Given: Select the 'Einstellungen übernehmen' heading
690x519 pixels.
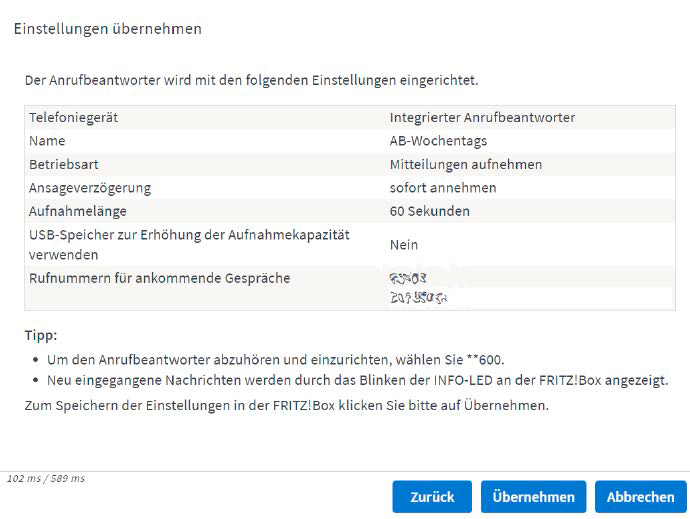Looking at the screenshot, I should click(108, 29).
